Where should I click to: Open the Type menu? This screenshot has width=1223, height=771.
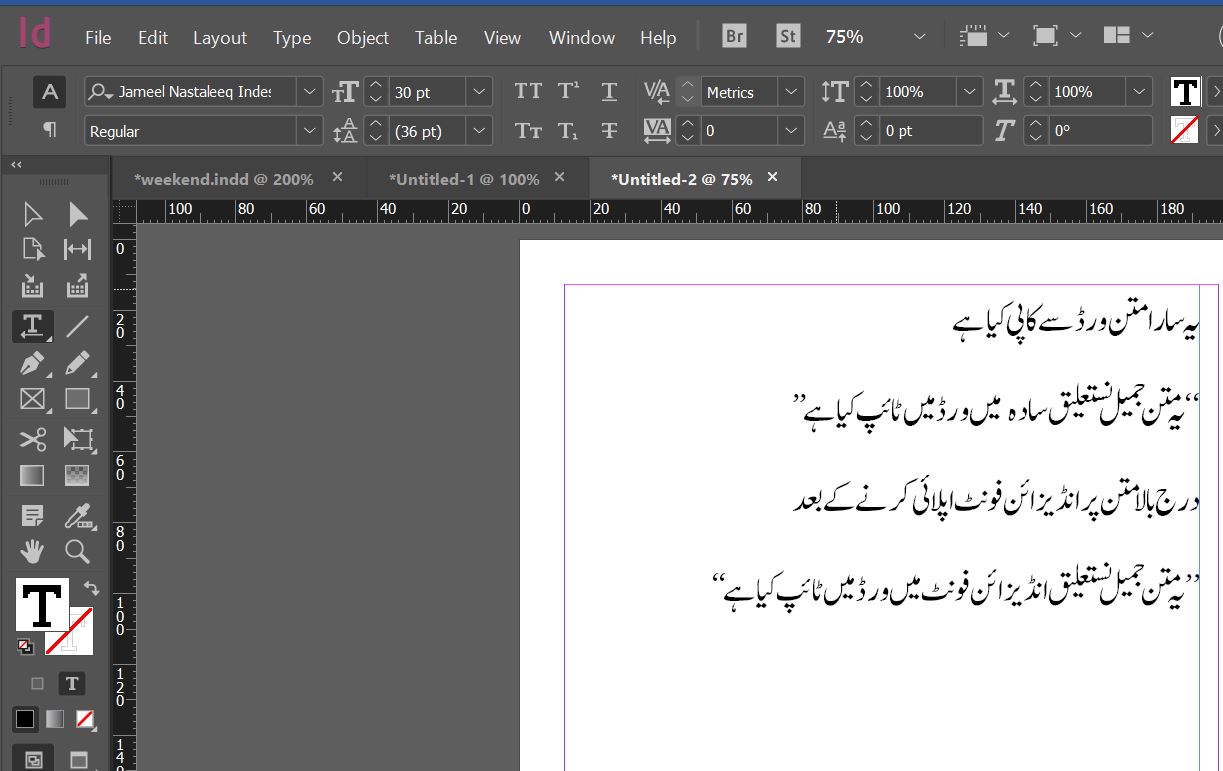(292, 37)
